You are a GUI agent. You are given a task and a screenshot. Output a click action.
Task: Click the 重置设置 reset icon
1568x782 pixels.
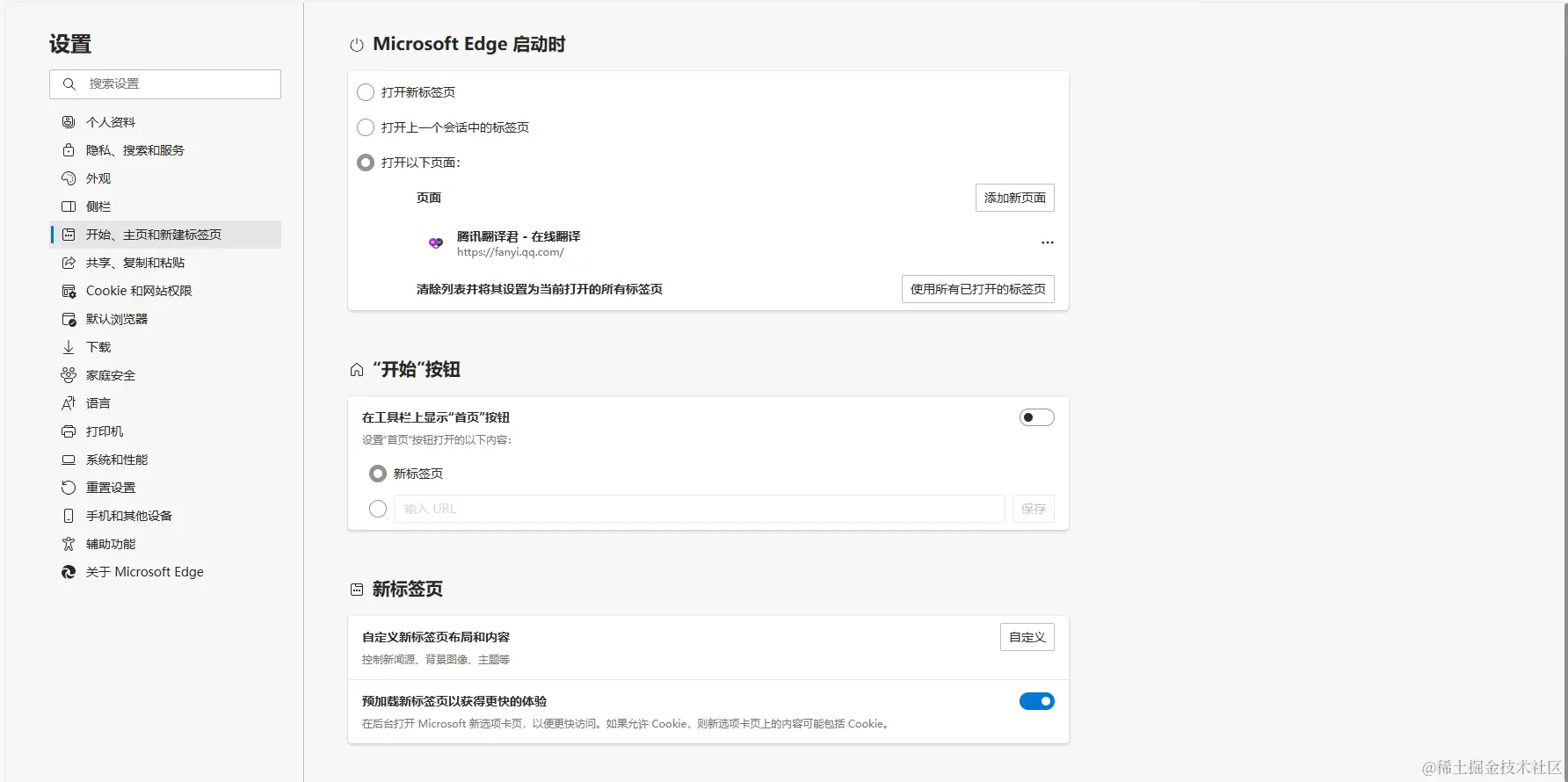(x=69, y=488)
